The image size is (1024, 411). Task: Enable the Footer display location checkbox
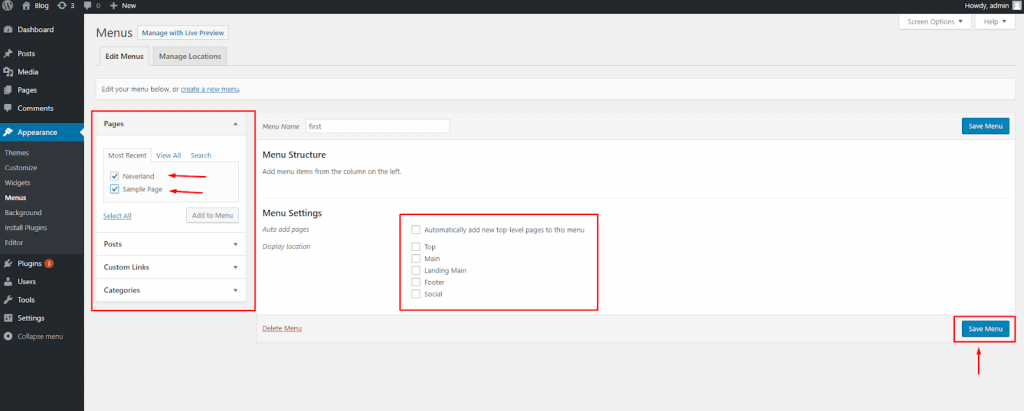click(x=416, y=282)
